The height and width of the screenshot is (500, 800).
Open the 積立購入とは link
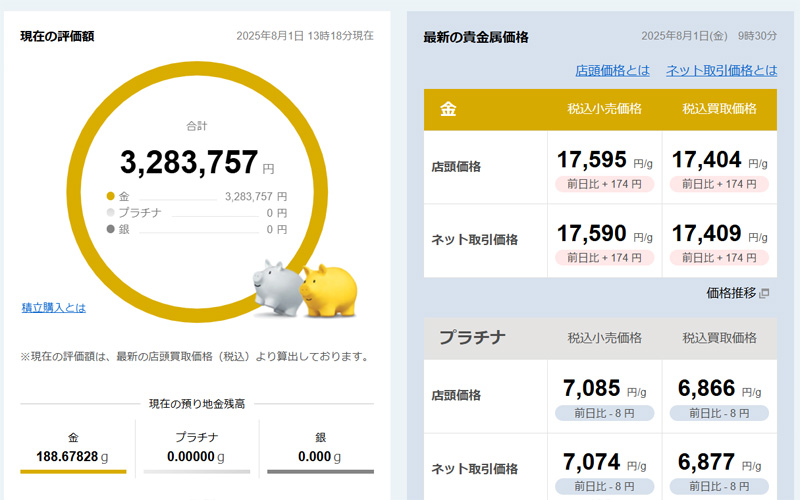point(54,308)
